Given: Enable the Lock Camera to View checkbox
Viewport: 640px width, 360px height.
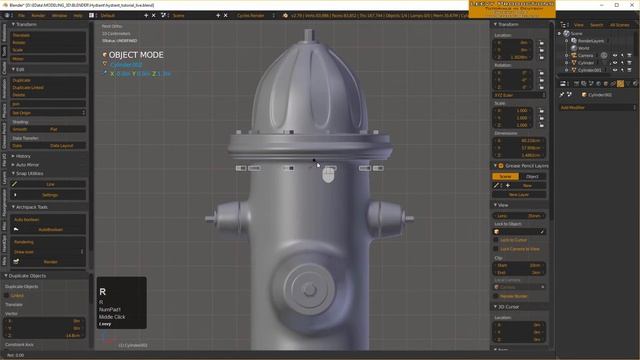Looking at the screenshot, I should [x=496, y=249].
